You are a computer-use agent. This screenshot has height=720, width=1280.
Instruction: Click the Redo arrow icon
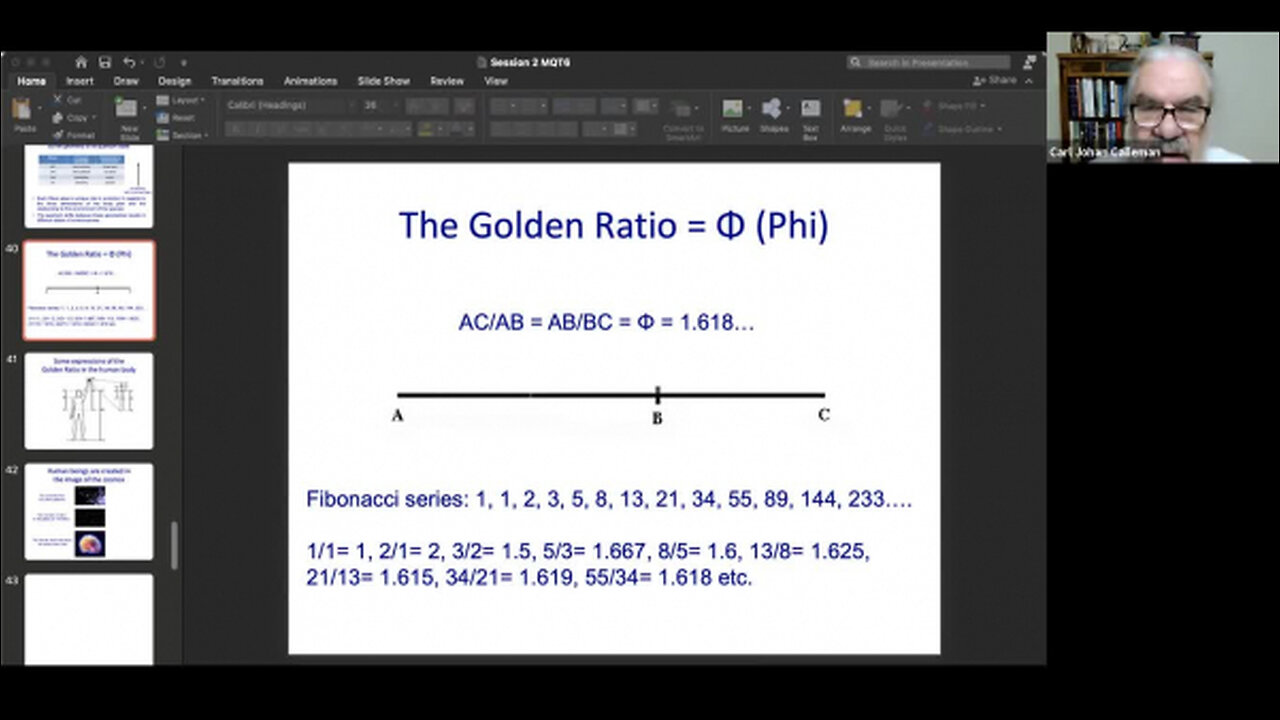pyautogui.click(x=159, y=62)
